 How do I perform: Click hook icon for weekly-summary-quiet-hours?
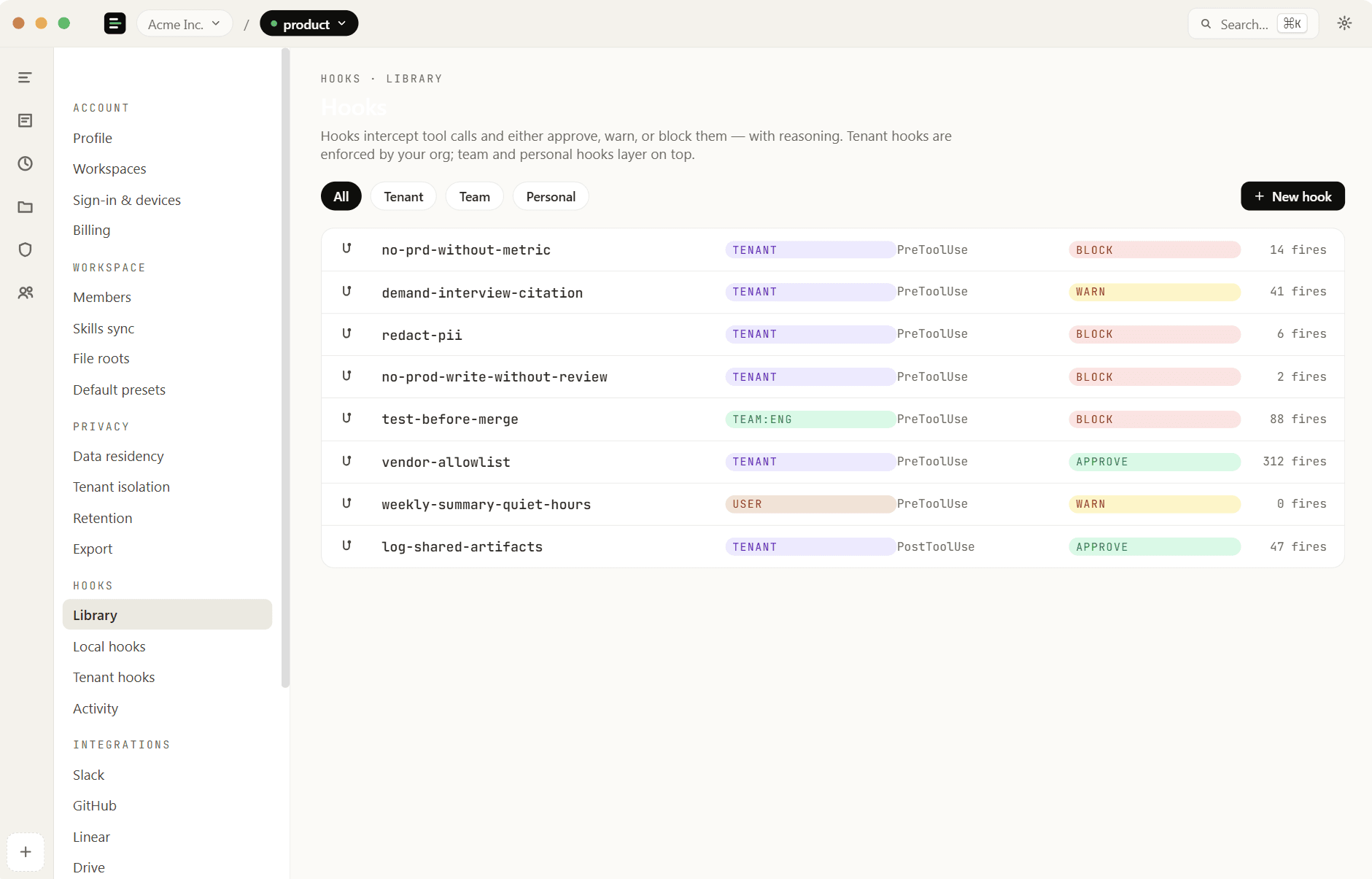pyautogui.click(x=347, y=503)
